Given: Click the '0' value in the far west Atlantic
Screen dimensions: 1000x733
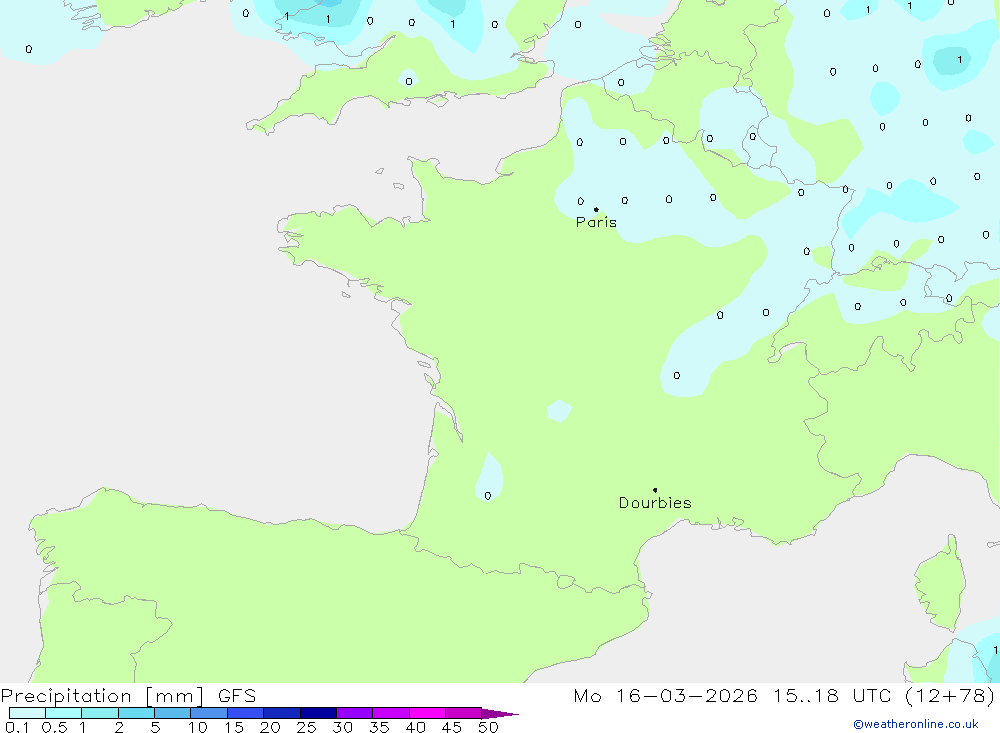Looking at the screenshot, I should [29, 49].
